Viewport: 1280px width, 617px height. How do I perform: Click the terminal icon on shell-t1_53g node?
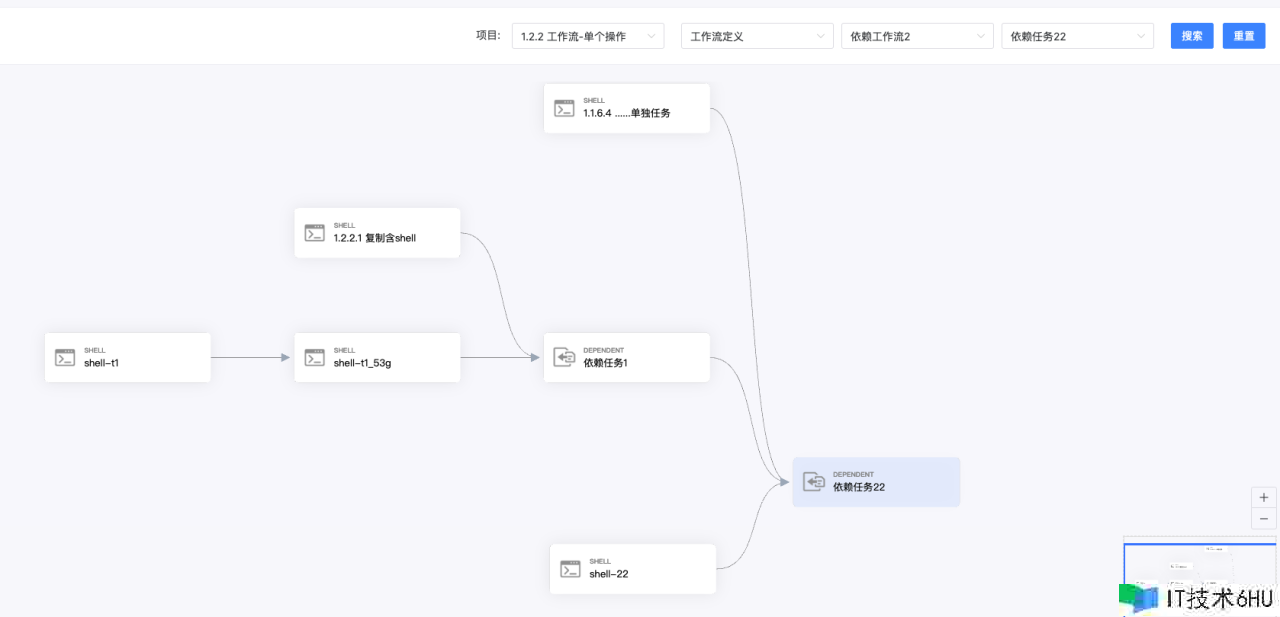coord(315,358)
